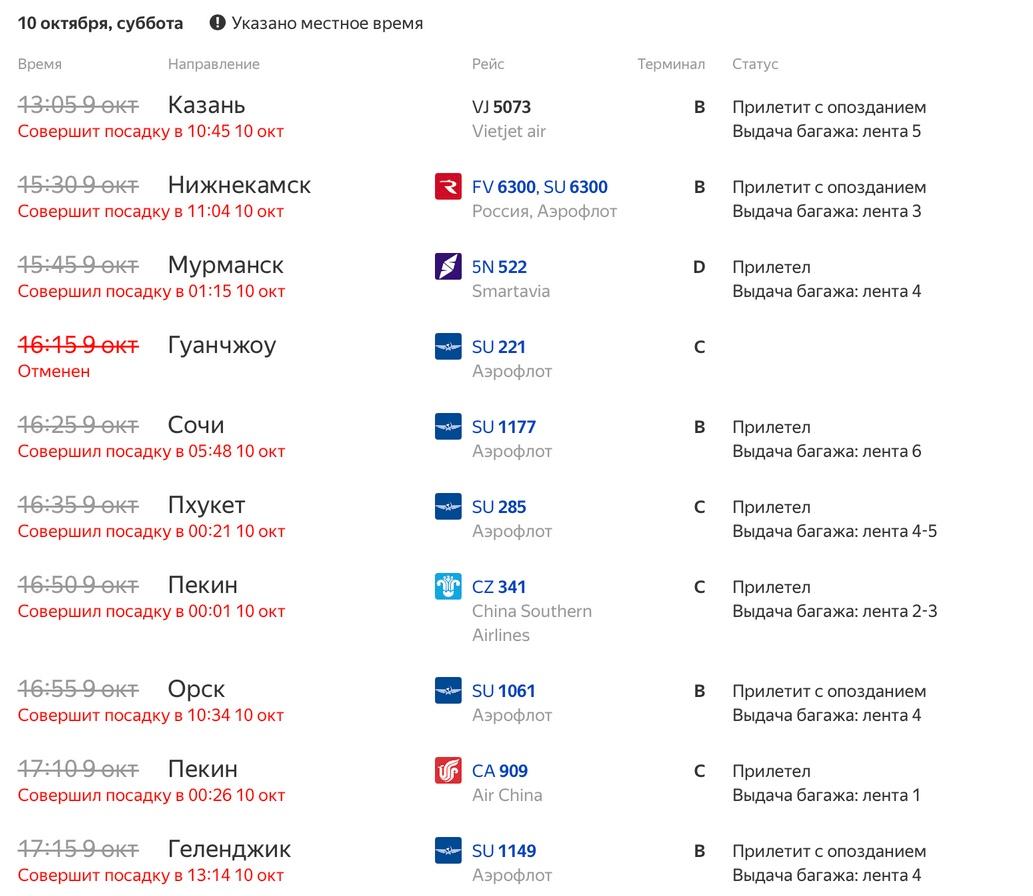Viewport: 1033px width, 896px height.
Task: Click the Aeroflot logo beside SU 1177
Action: (x=448, y=426)
